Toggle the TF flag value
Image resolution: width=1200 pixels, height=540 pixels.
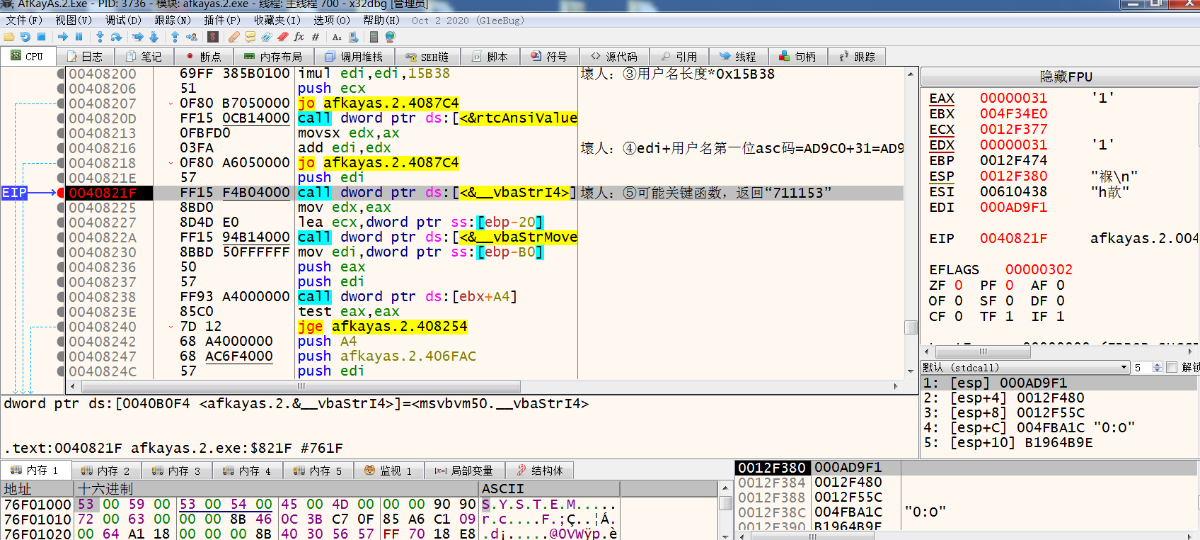point(1008,316)
